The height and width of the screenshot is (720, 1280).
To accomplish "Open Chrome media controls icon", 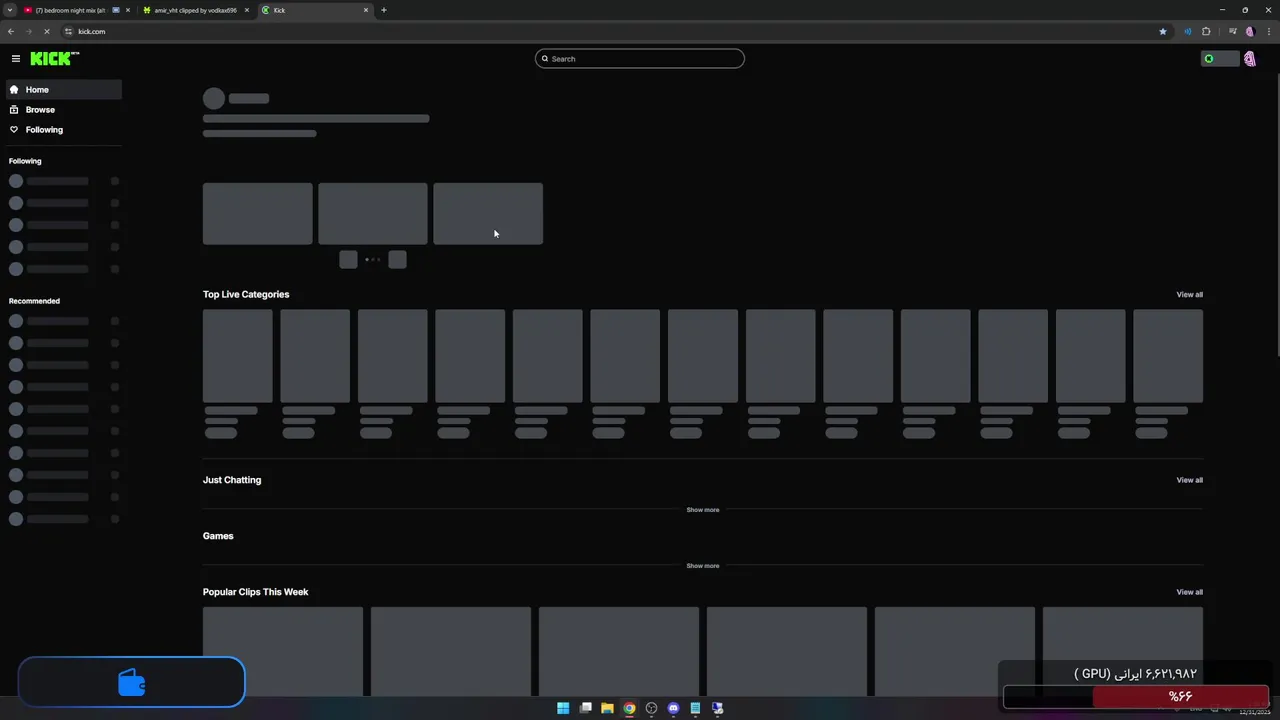I will coord(1232,32).
